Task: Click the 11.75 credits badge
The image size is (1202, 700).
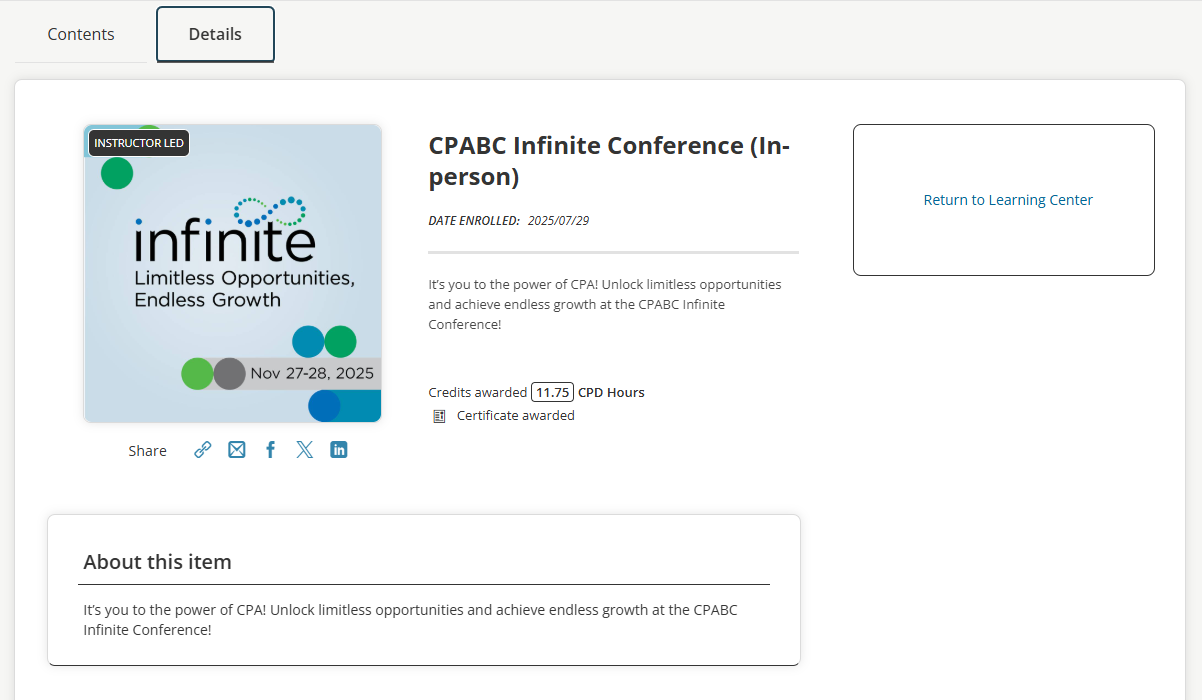Action: 552,392
